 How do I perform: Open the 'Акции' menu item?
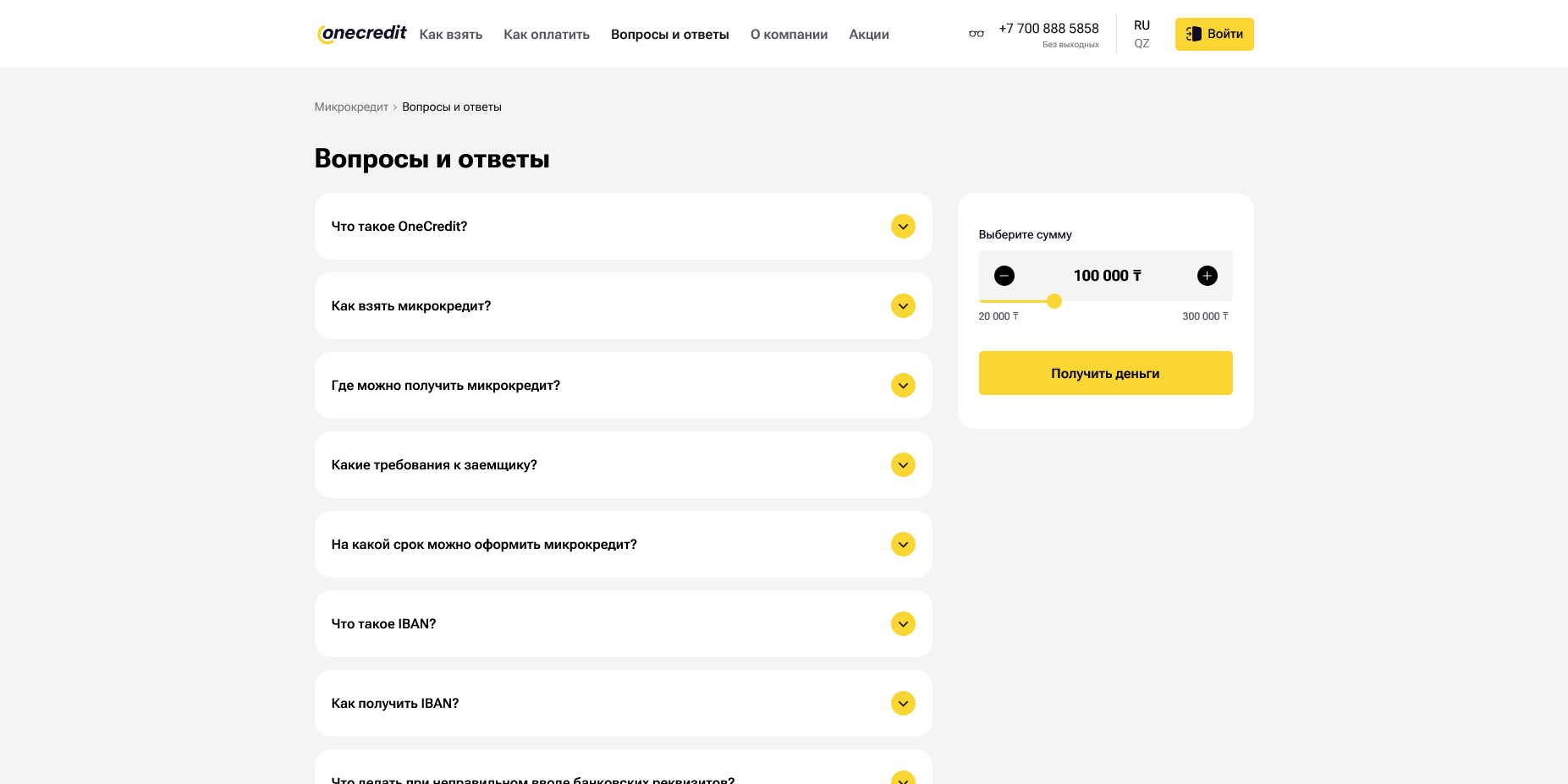[x=869, y=35]
